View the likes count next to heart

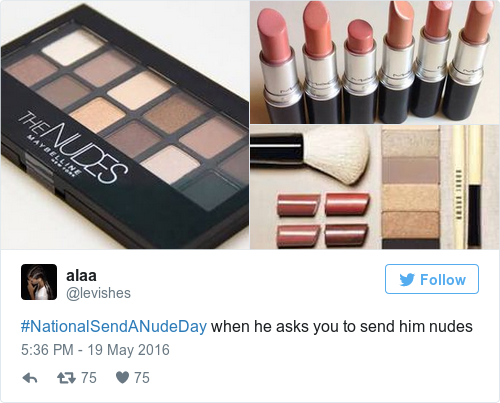[142, 378]
